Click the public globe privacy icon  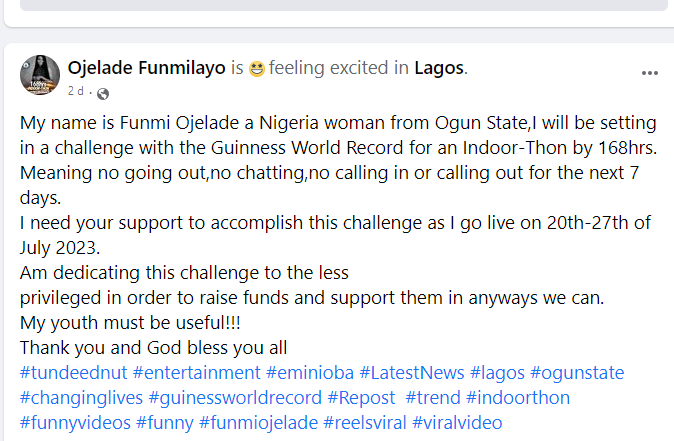pos(102,93)
